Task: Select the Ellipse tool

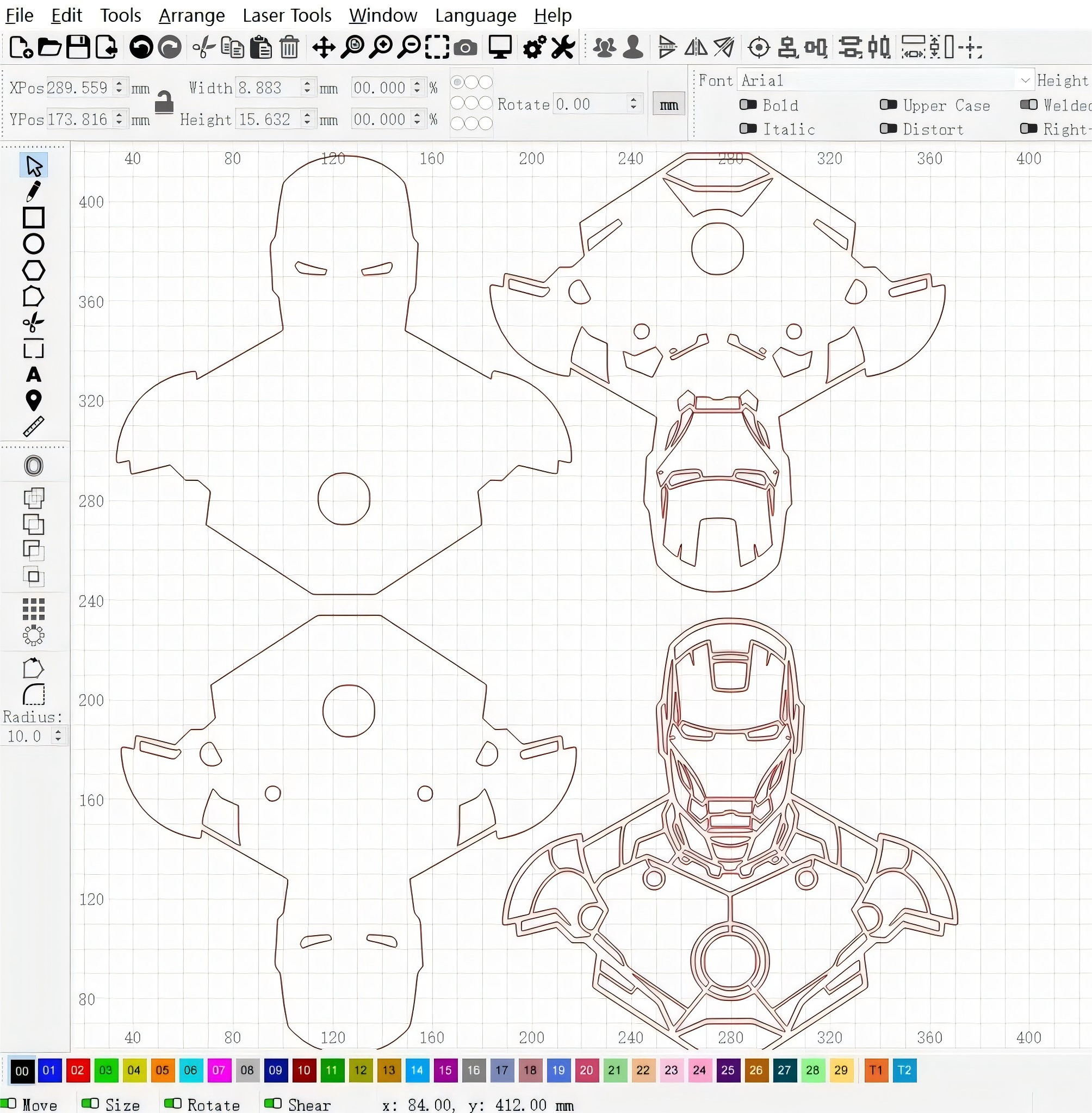Action: (33, 244)
